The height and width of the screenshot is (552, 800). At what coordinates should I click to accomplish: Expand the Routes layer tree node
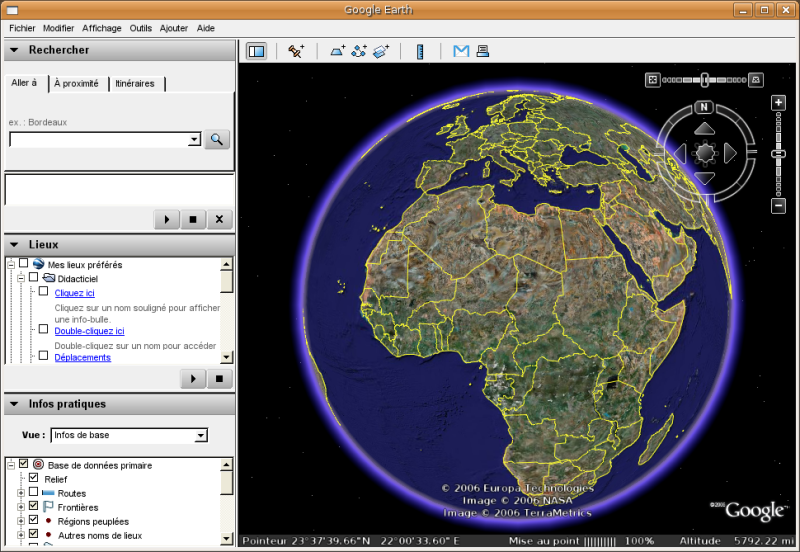tap(21, 493)
